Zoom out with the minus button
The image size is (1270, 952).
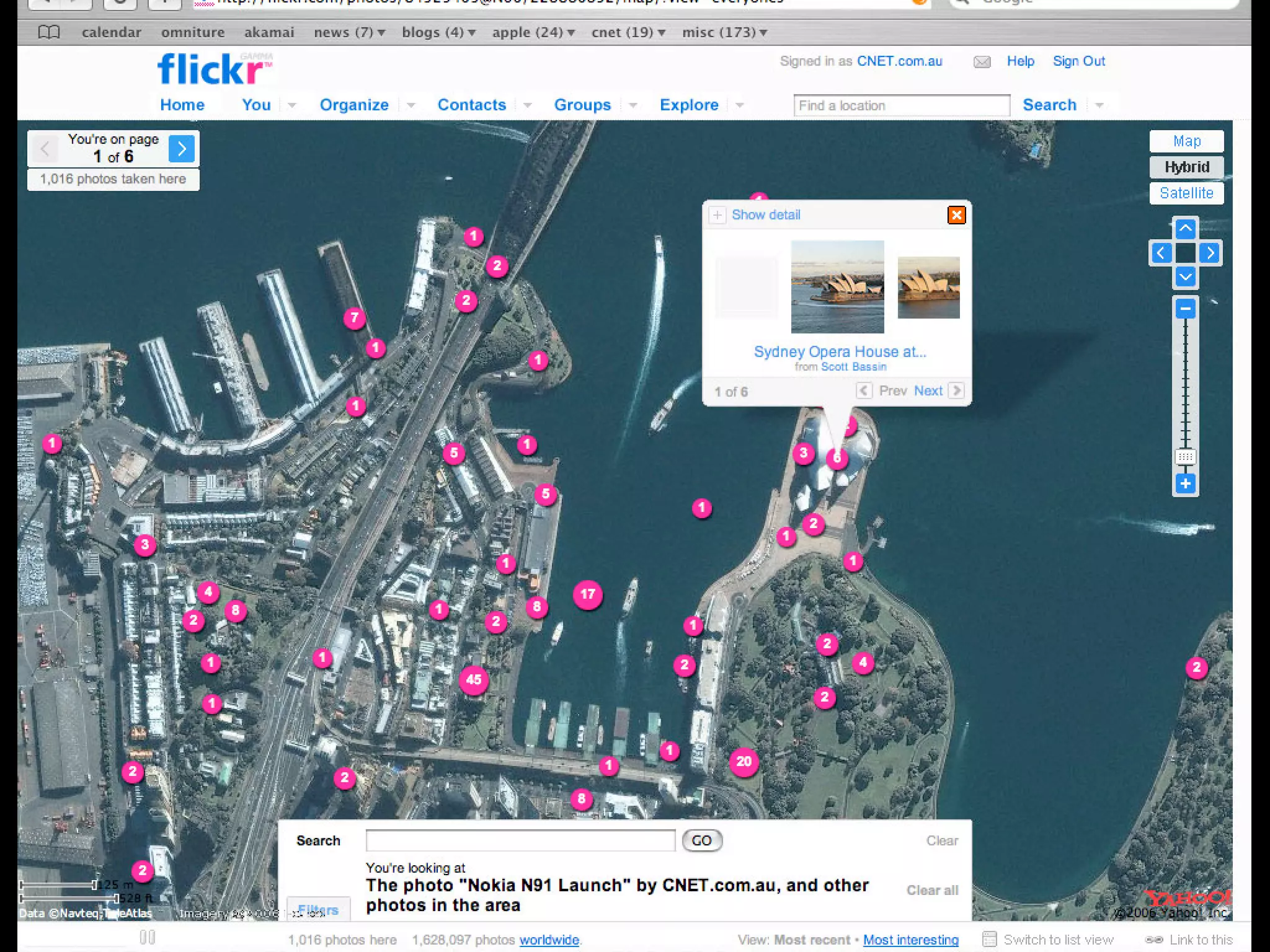[x=1185, y=308]
